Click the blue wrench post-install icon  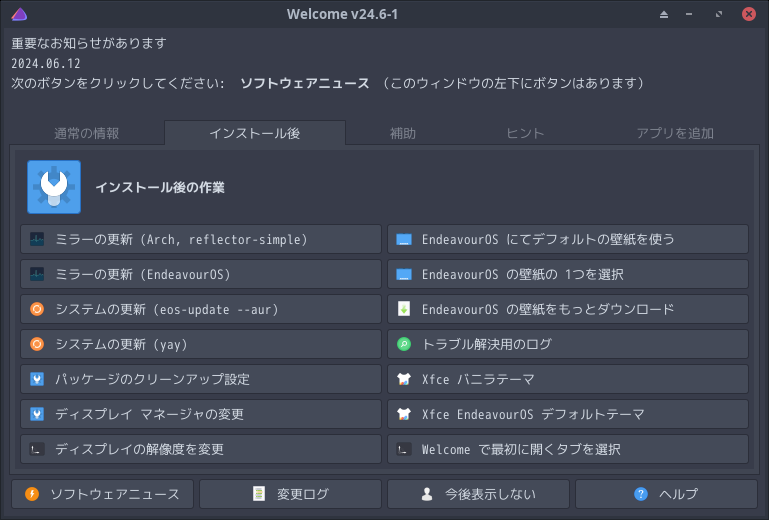[x=54, y=187]
